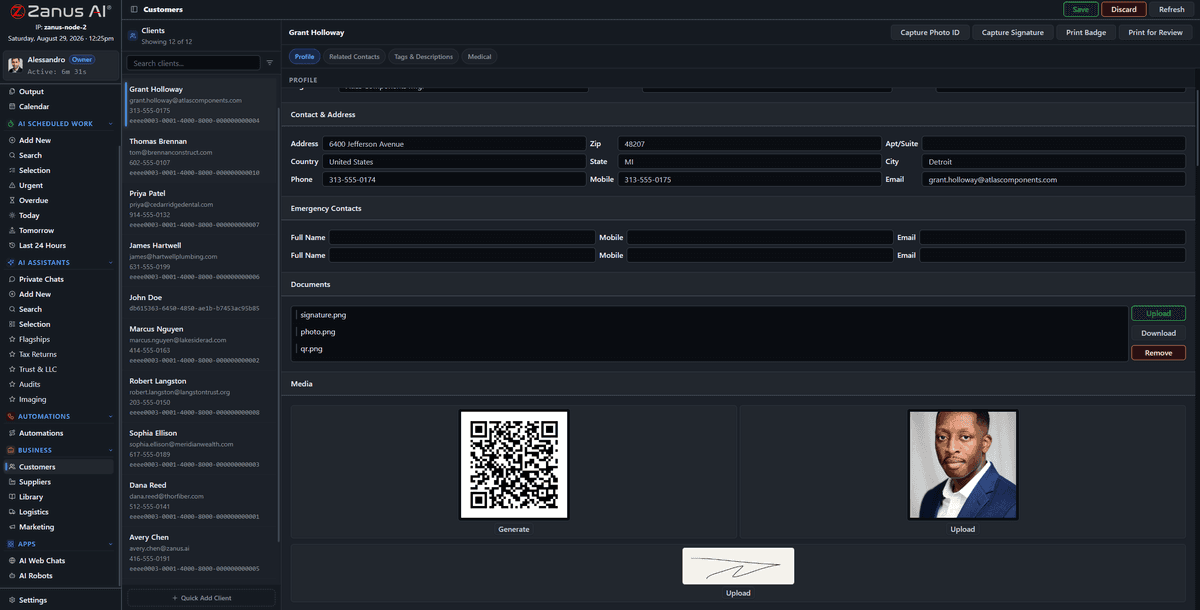The image size is (1200, 610).
Task: Go to Marketing section
Action: pyautogui.click(x=37, y=527)
